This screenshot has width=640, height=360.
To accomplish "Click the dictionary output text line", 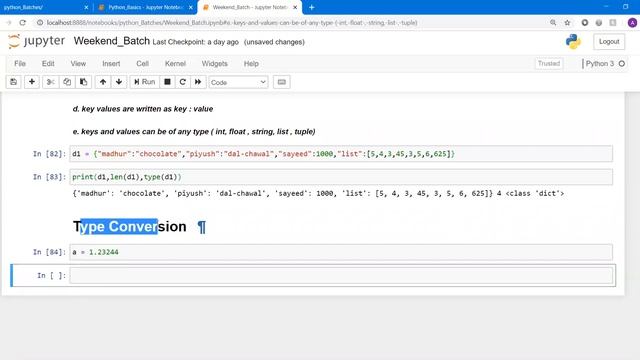I will click(x=318, y=193).
